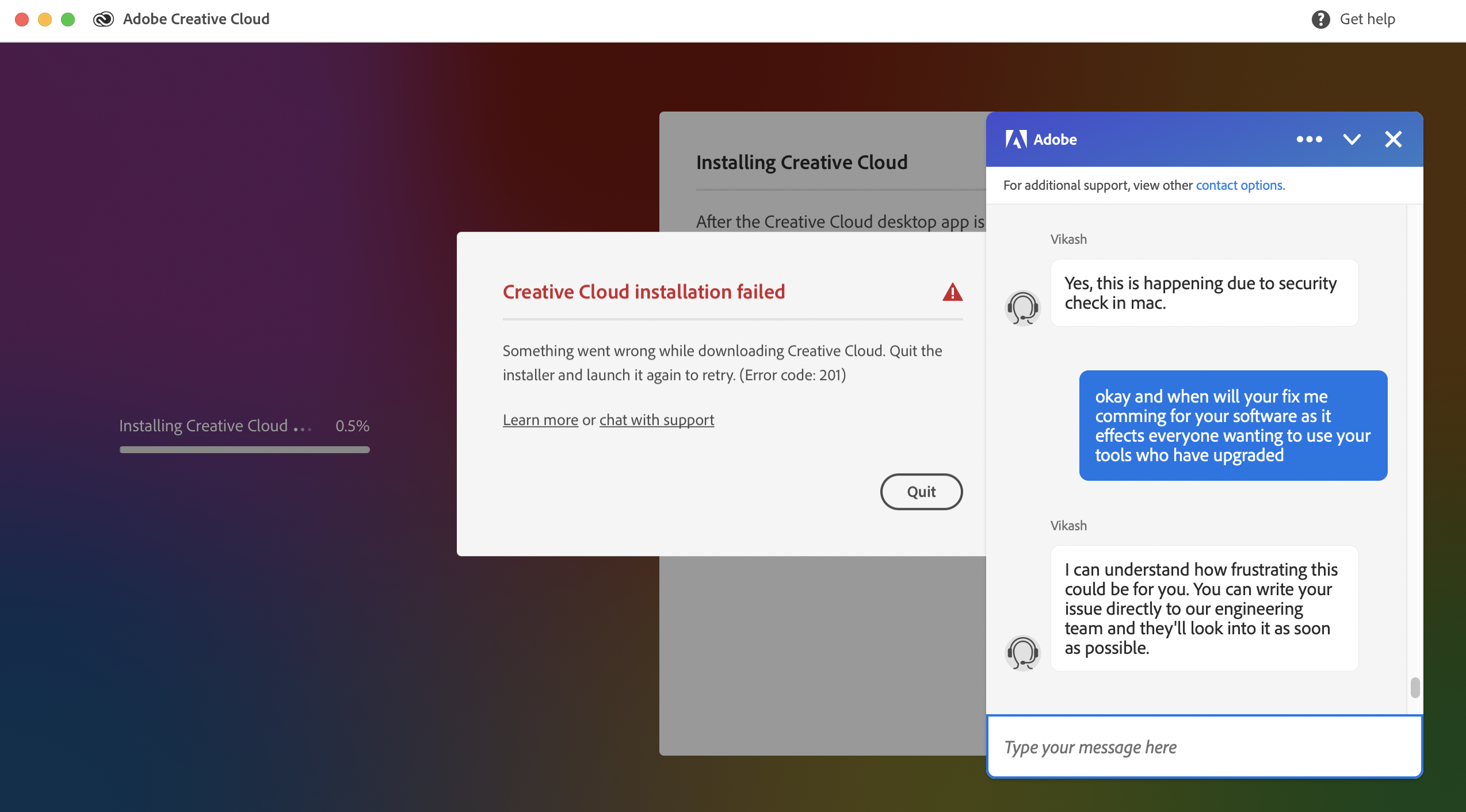Click Vikash's lower headset avatar
Screen dimensions: 1466x812
coord(1022,653)
